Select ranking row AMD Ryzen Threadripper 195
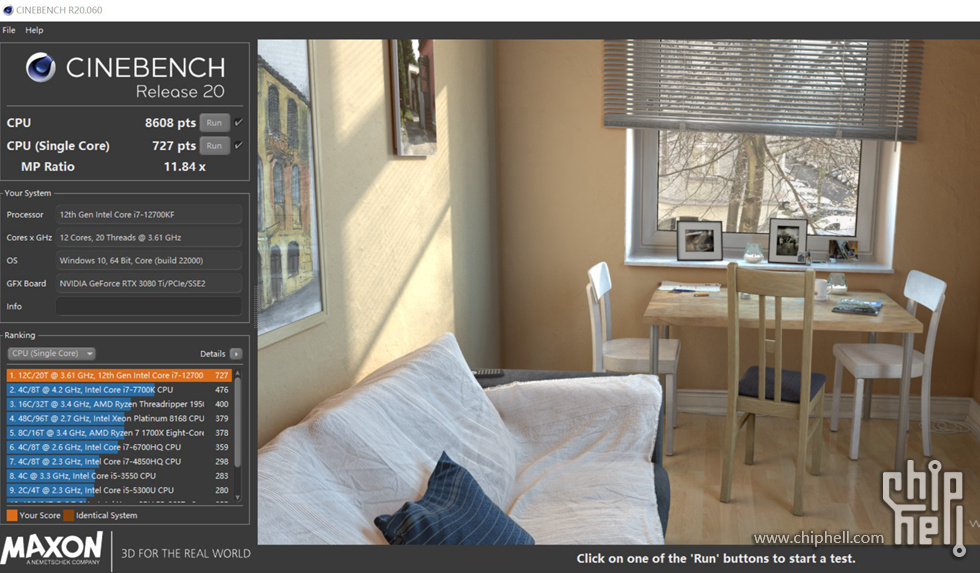The width and height of the screenshot is (980, 573). pyautogui.click(x=119, y=404)
